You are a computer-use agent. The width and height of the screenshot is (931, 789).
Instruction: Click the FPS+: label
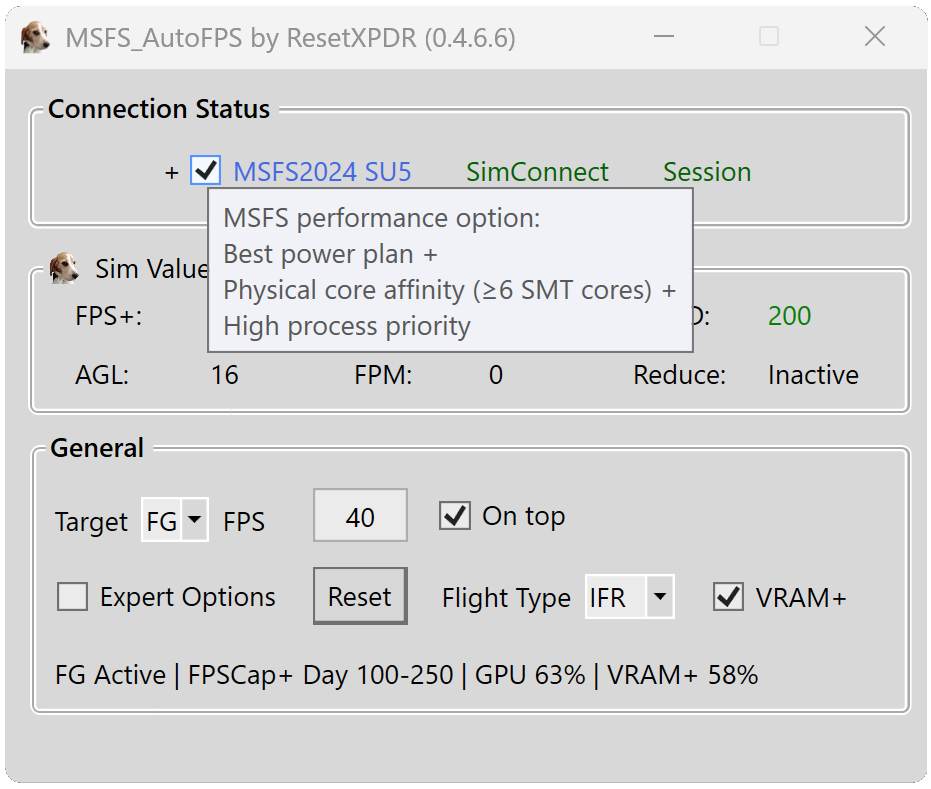pyautogui.click(x=109, y=316)
